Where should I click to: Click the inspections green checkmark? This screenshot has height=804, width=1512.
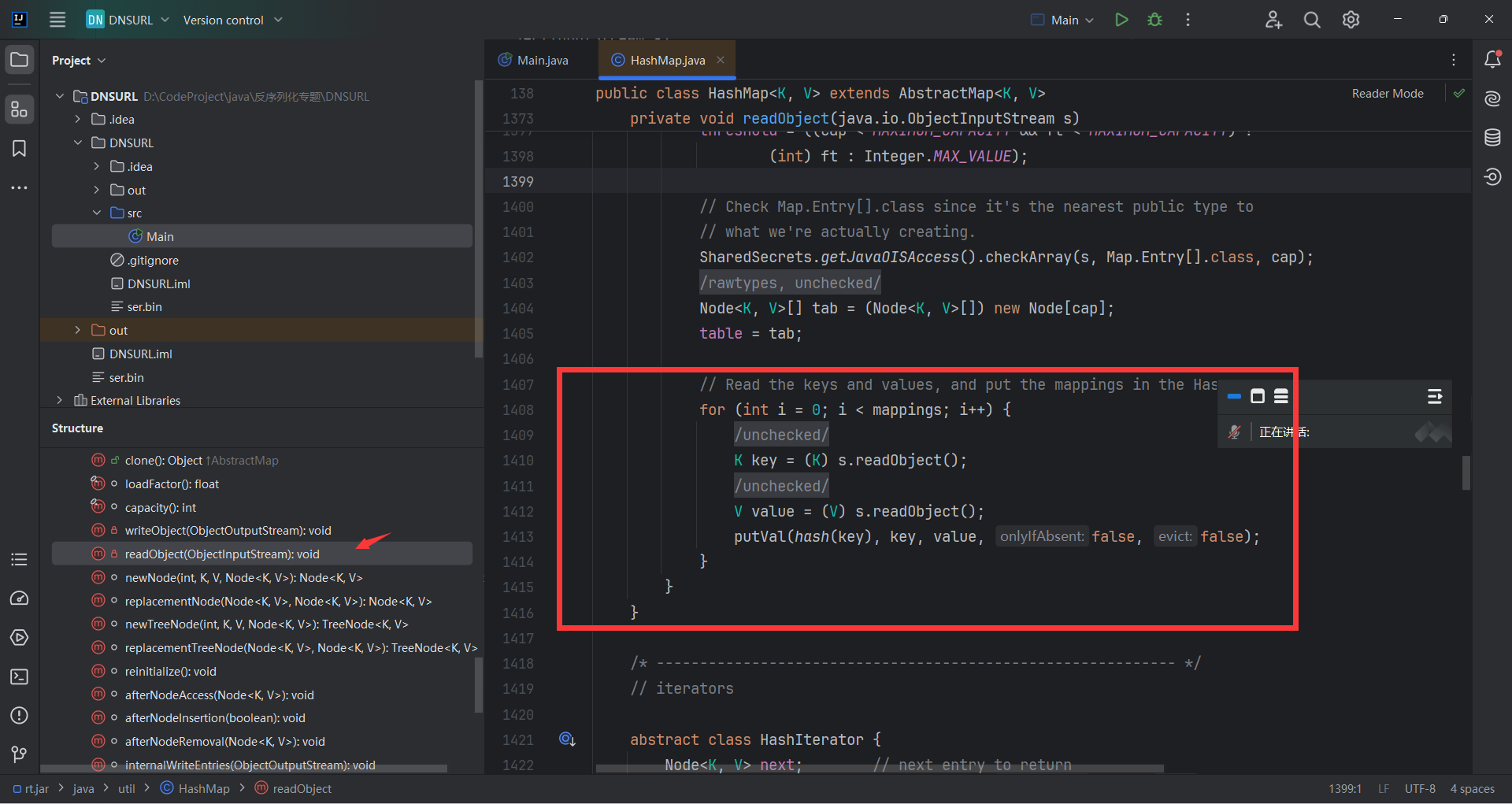pos(1459,93)
